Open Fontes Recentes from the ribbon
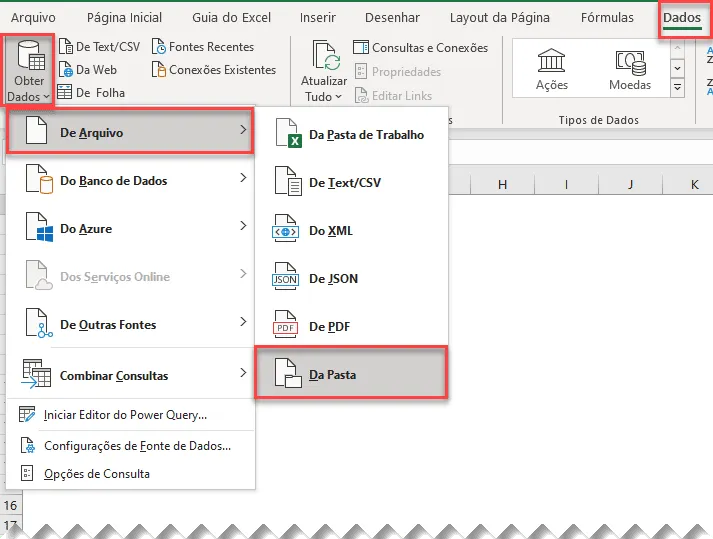Viewport: 713px width, 539px height. 203,47
